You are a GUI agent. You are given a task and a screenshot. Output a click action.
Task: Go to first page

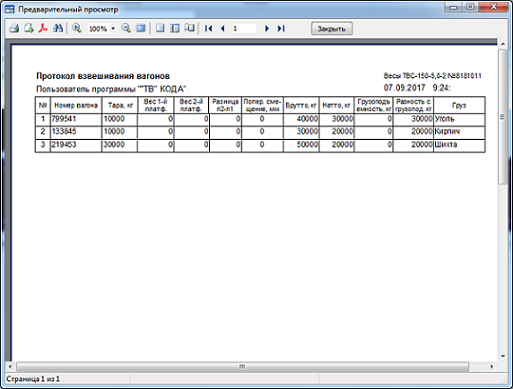click(209, 29)
